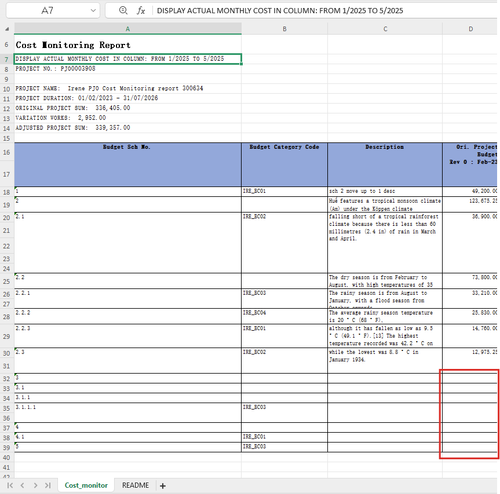Select the PROJECT NAME Irene PJ0 cell
500x494 pixels.
[x=128, y=89]
